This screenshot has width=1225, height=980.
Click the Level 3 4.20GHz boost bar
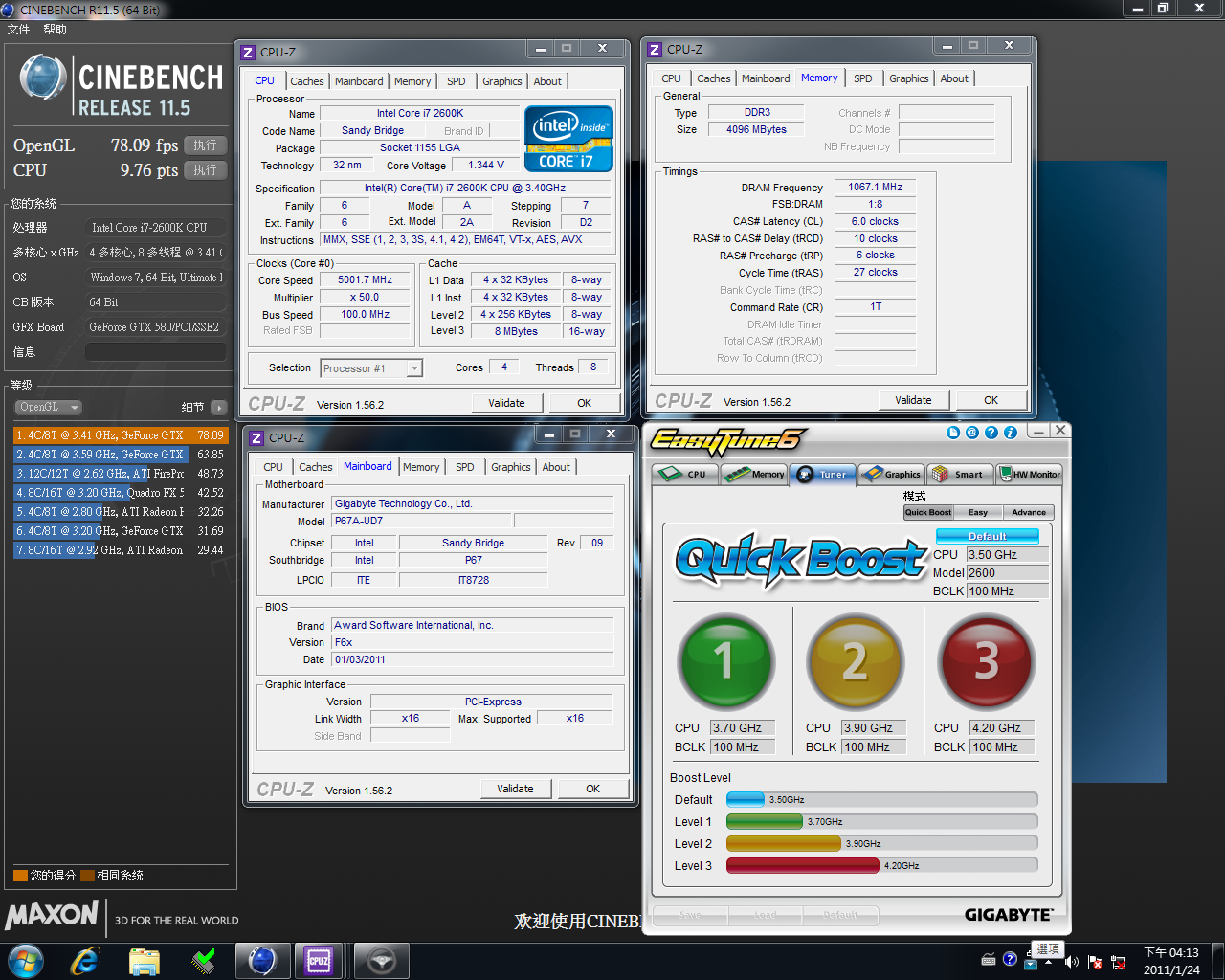click(881, 865)
